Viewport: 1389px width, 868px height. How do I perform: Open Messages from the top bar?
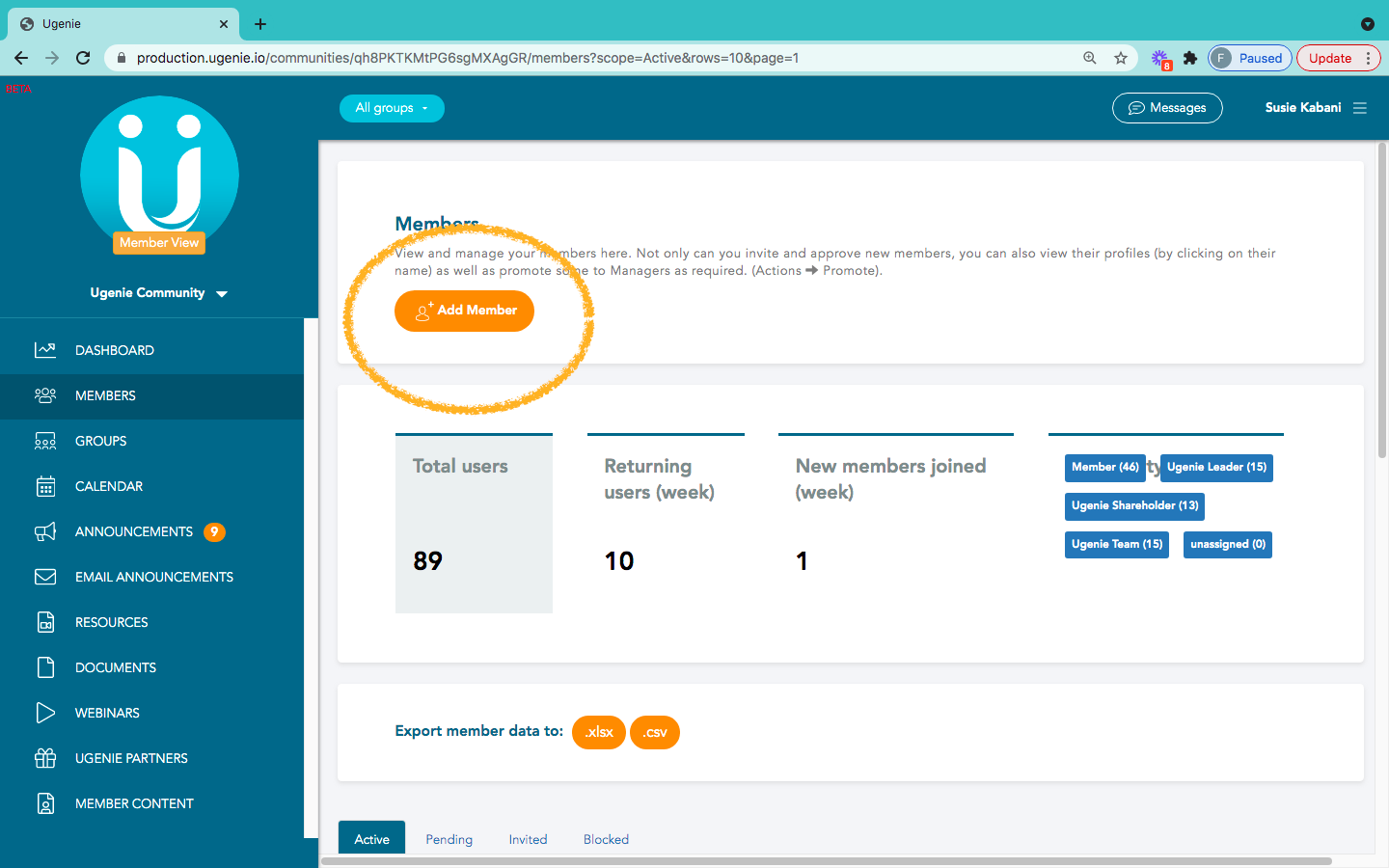point(1167,108)
